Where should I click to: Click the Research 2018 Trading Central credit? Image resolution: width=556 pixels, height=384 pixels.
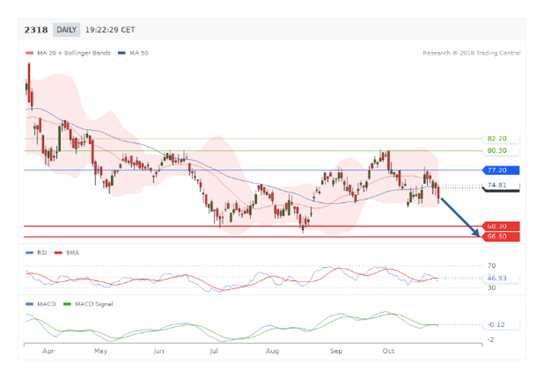click(472, 53)
